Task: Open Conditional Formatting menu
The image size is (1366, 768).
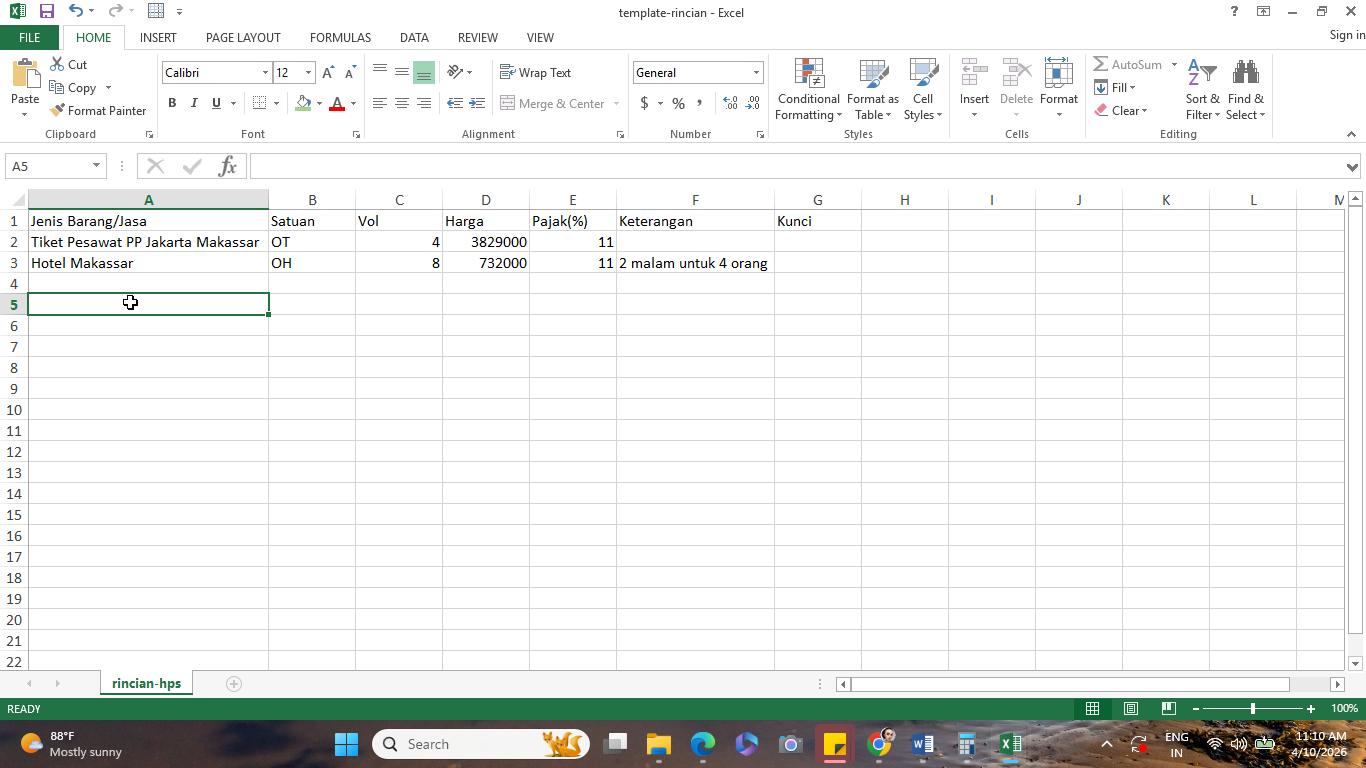Action: point(808,89)
